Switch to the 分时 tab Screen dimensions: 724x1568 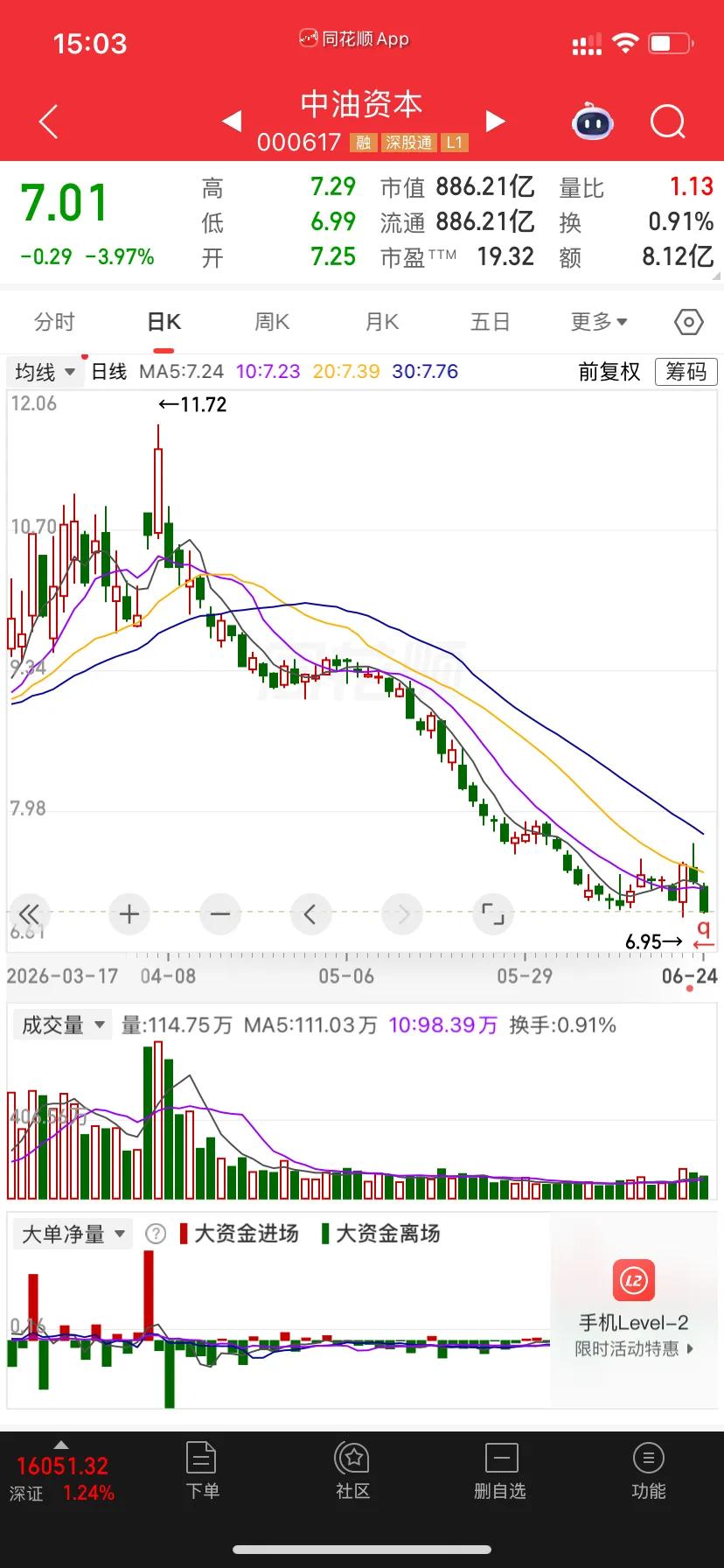[54, 322]
